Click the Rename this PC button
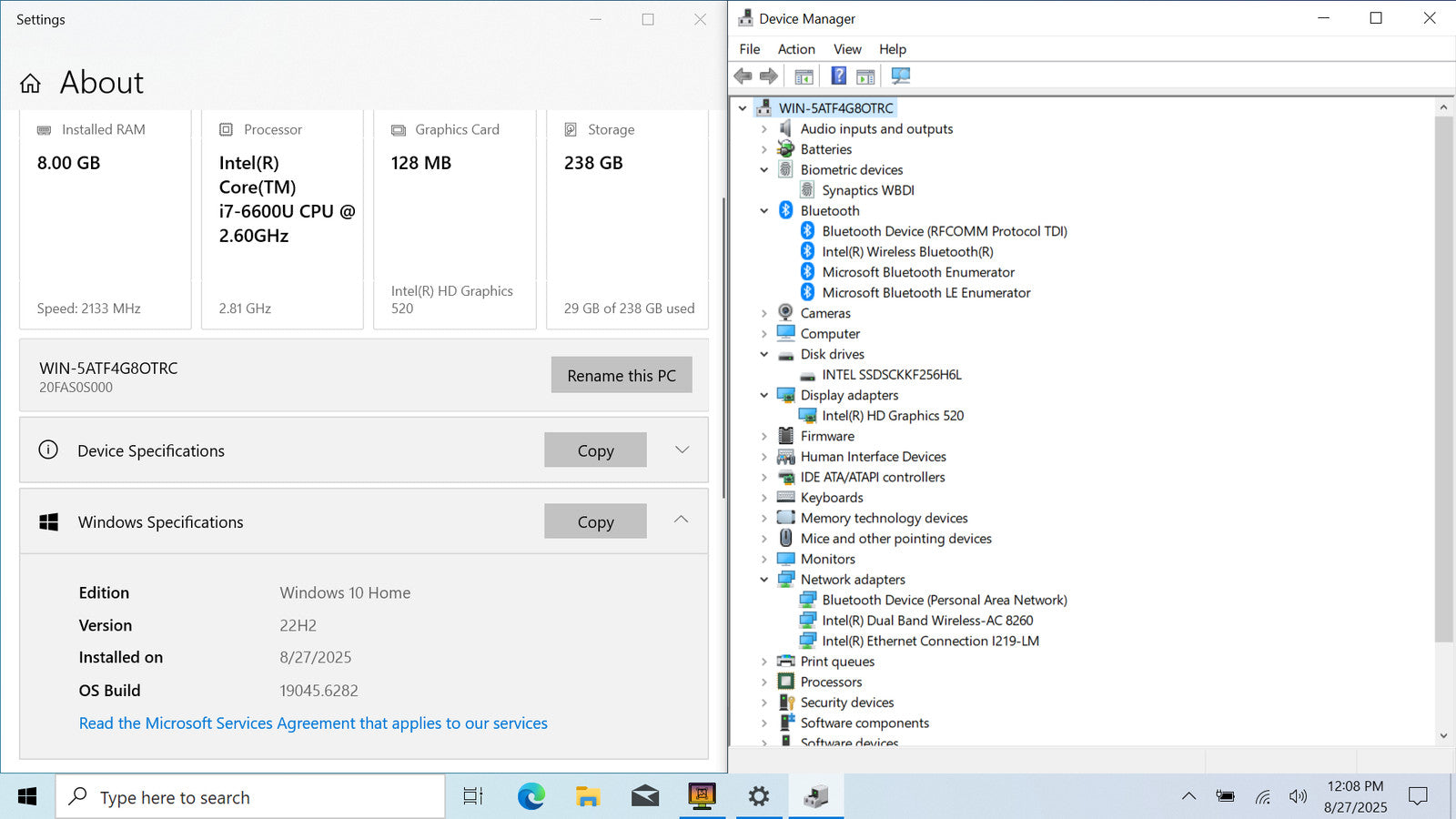 tap(622, 375)
